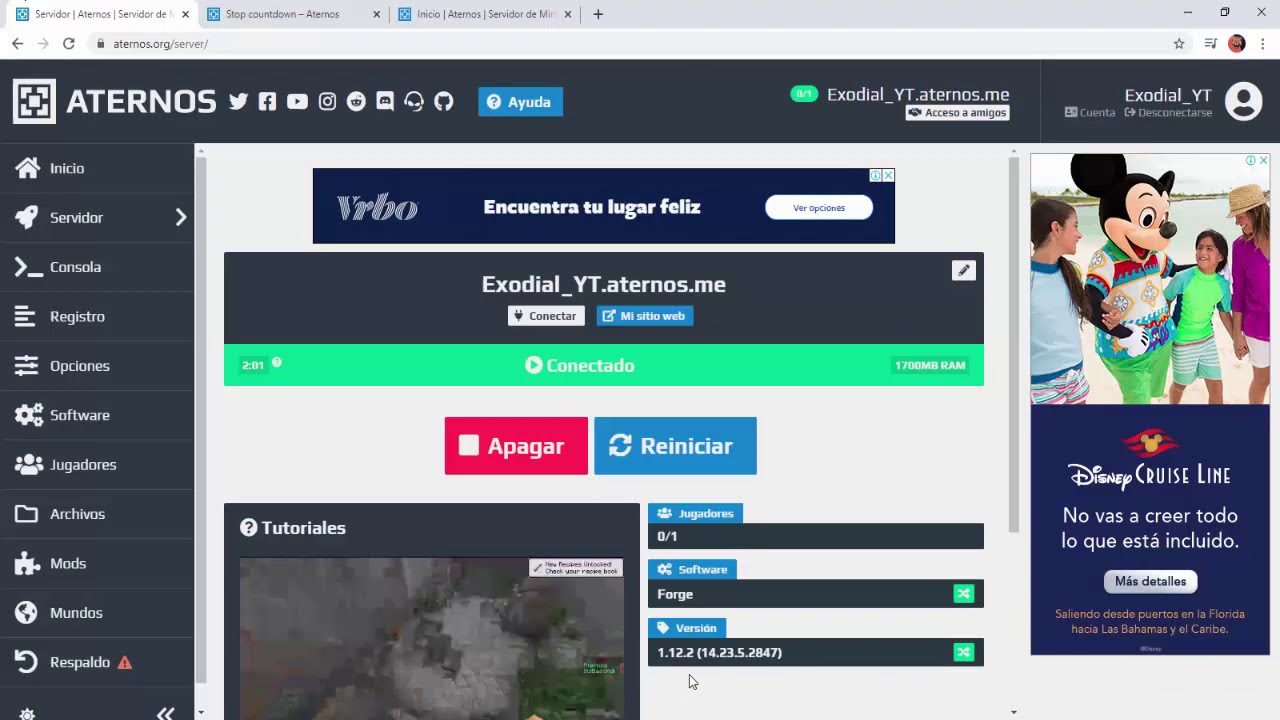Click Ver opciones on Vrbo ad
This screenshot has width=1280, height=720.
coord(819,208)
